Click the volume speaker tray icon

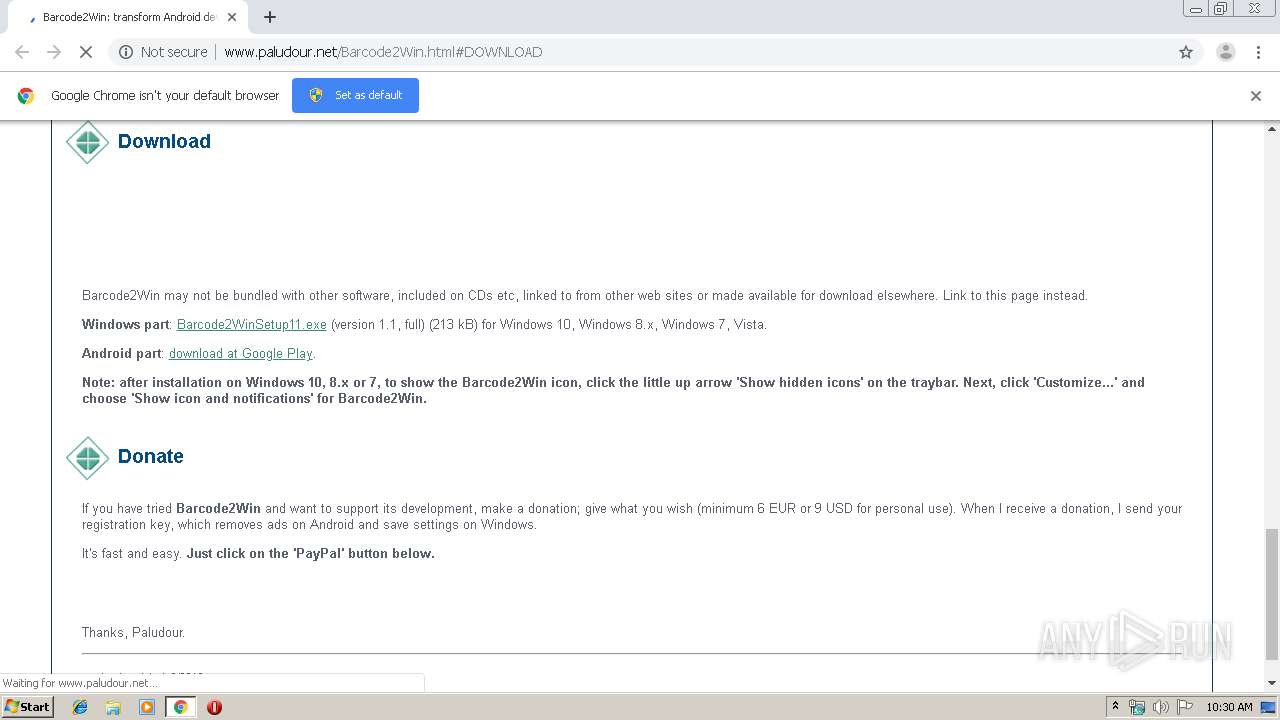(1161, 707)
